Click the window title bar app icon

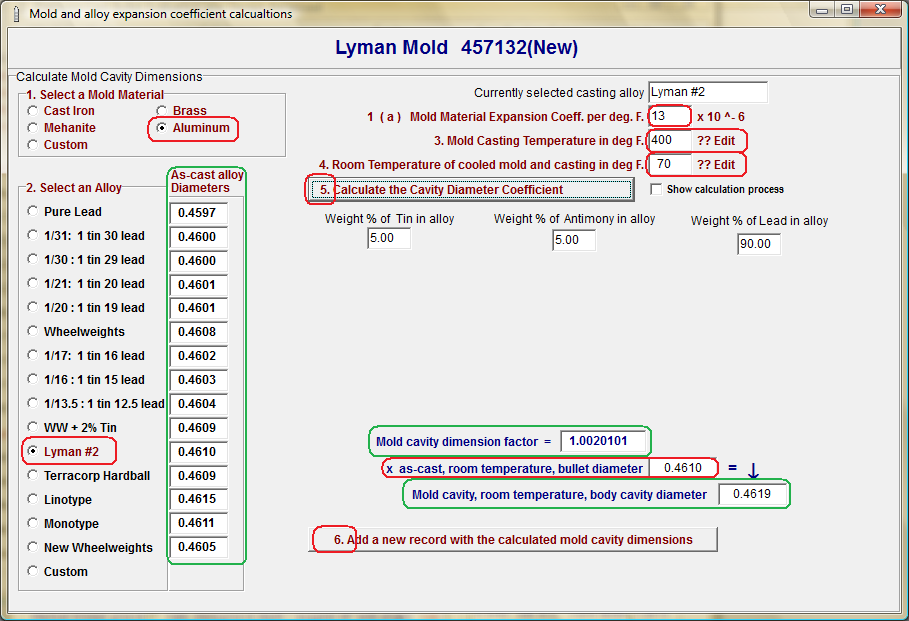click(16, 13)
